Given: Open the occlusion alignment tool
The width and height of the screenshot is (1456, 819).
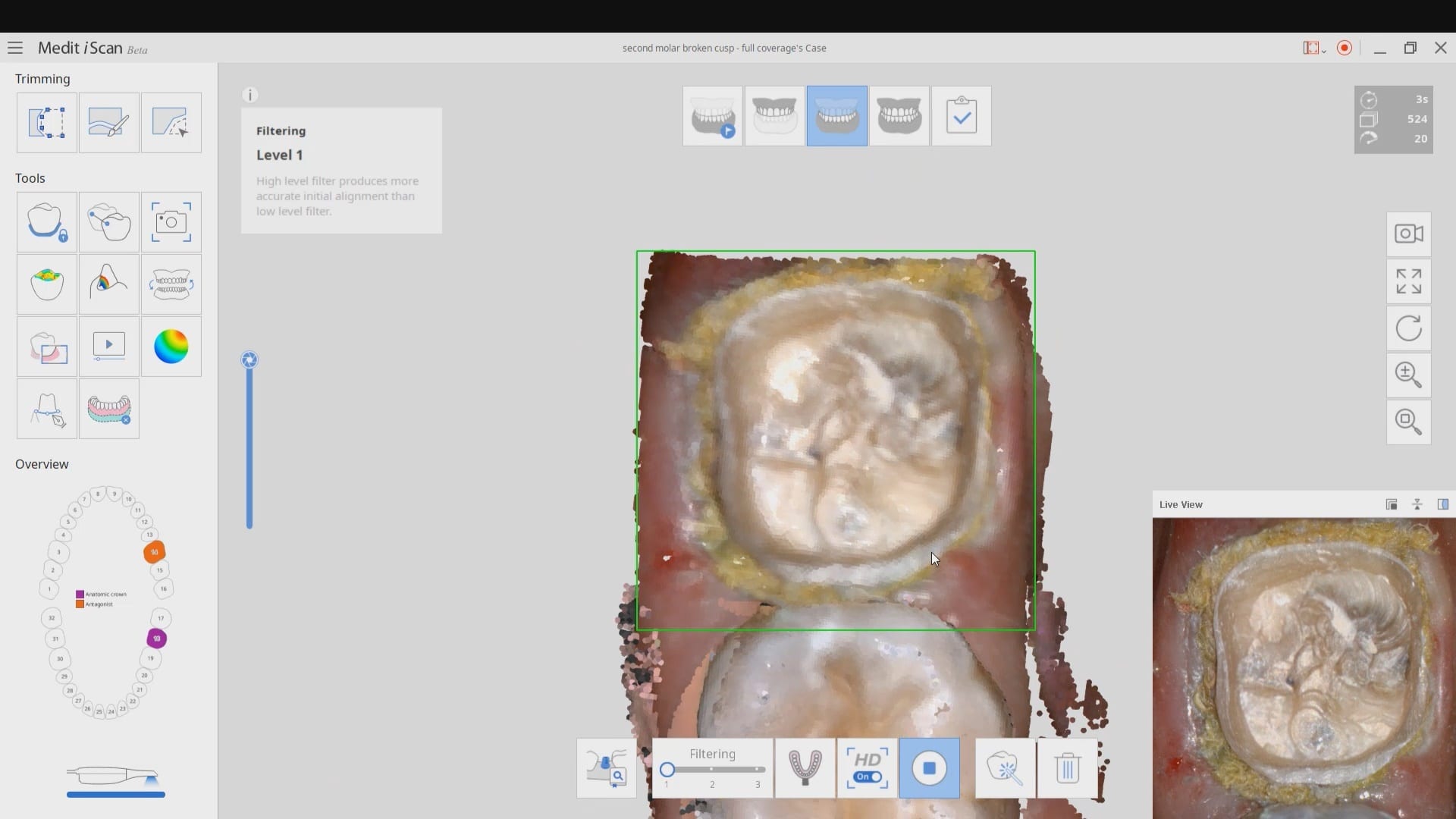Looking at the screenshot, I should coord(171,284).
